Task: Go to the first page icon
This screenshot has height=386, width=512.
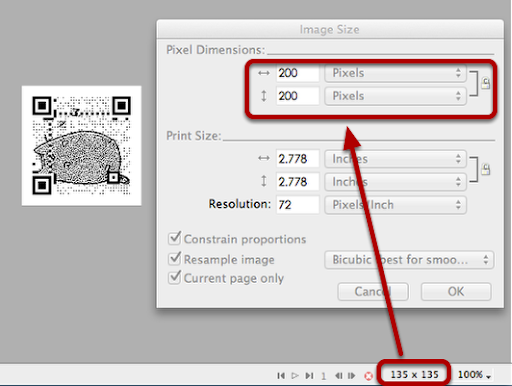Action: (281, 376)
